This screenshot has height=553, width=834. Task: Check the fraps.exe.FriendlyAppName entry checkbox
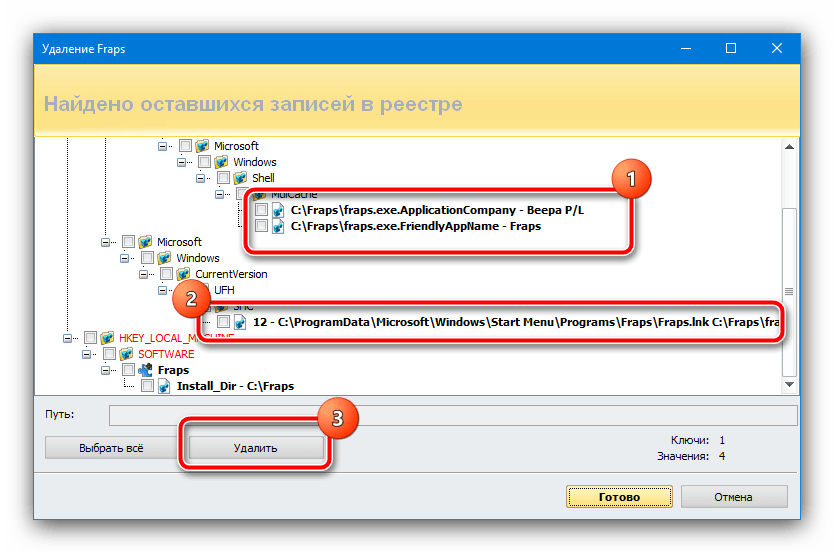(261, 227)
